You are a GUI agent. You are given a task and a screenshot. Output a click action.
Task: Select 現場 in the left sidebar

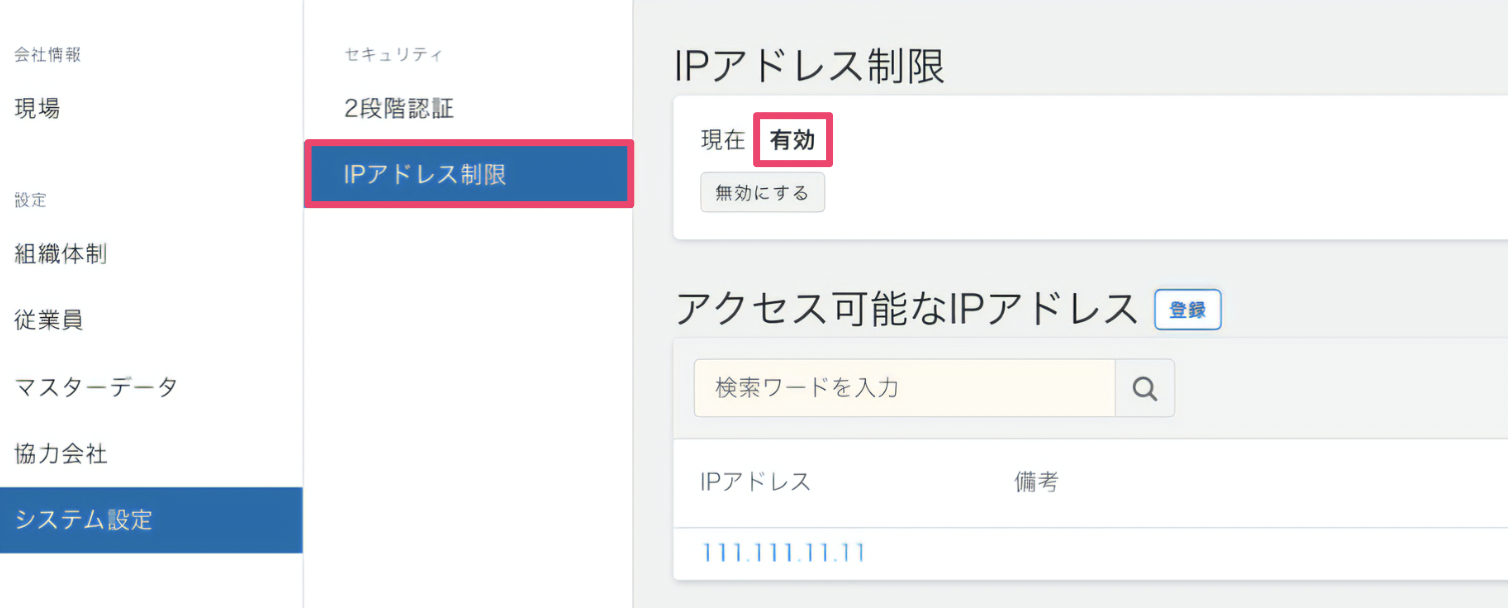pyautogui.click(x=38, y=109)
